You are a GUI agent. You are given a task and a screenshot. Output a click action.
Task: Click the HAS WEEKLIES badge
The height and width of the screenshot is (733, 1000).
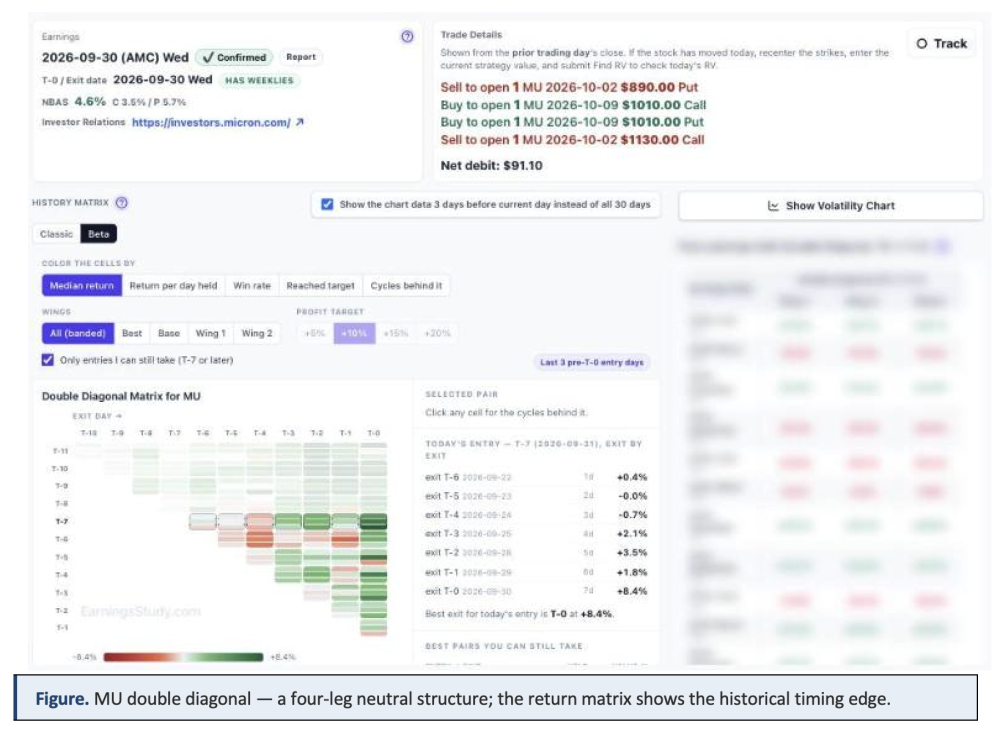coord(259,80)
